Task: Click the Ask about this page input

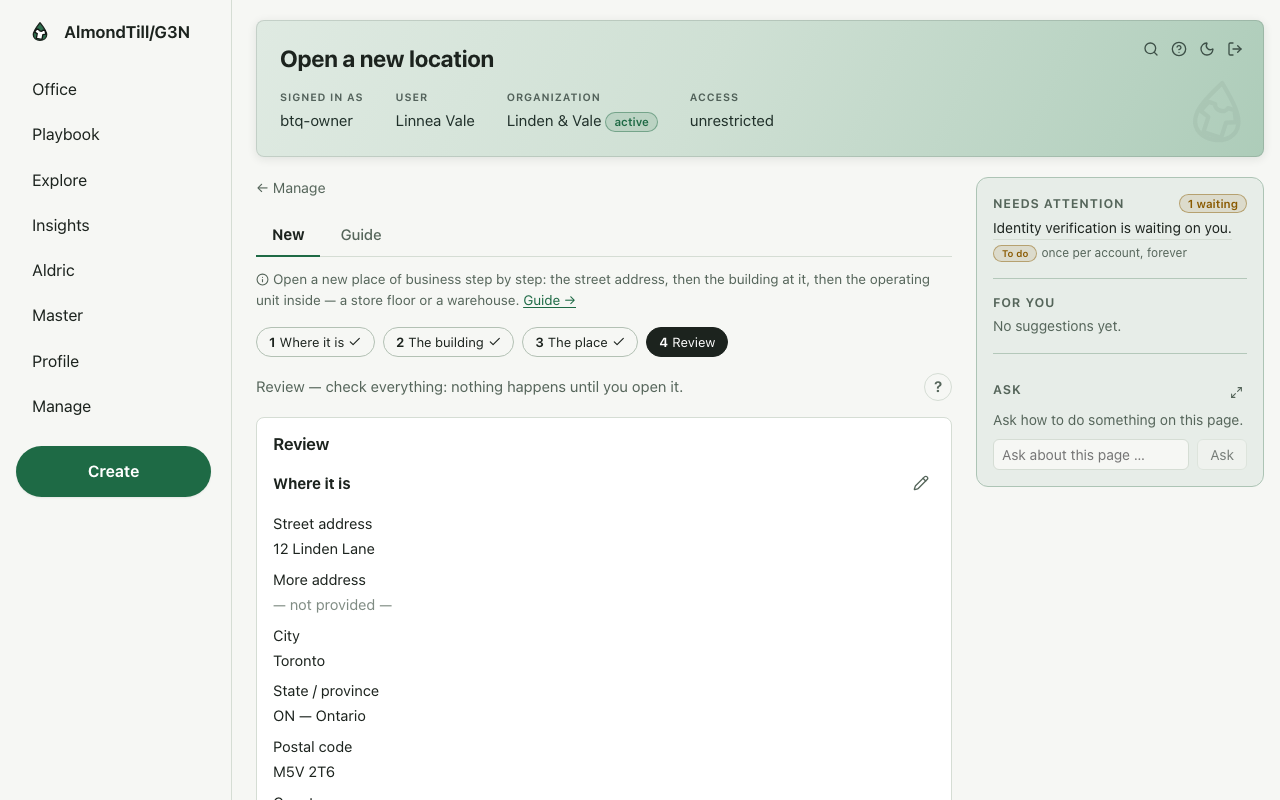Action: click(x=1090, y=455)
